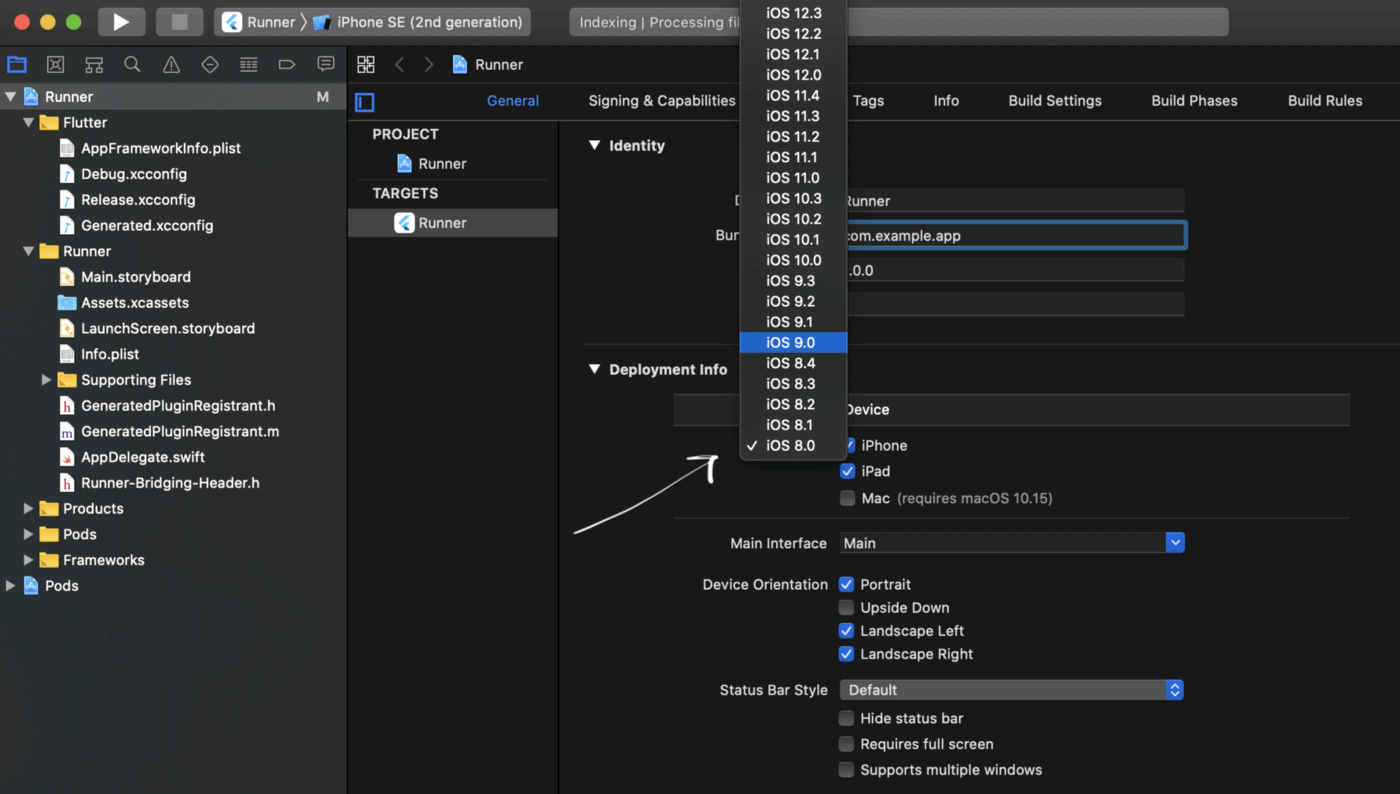Select the Runner target under TARGETS

452,223
